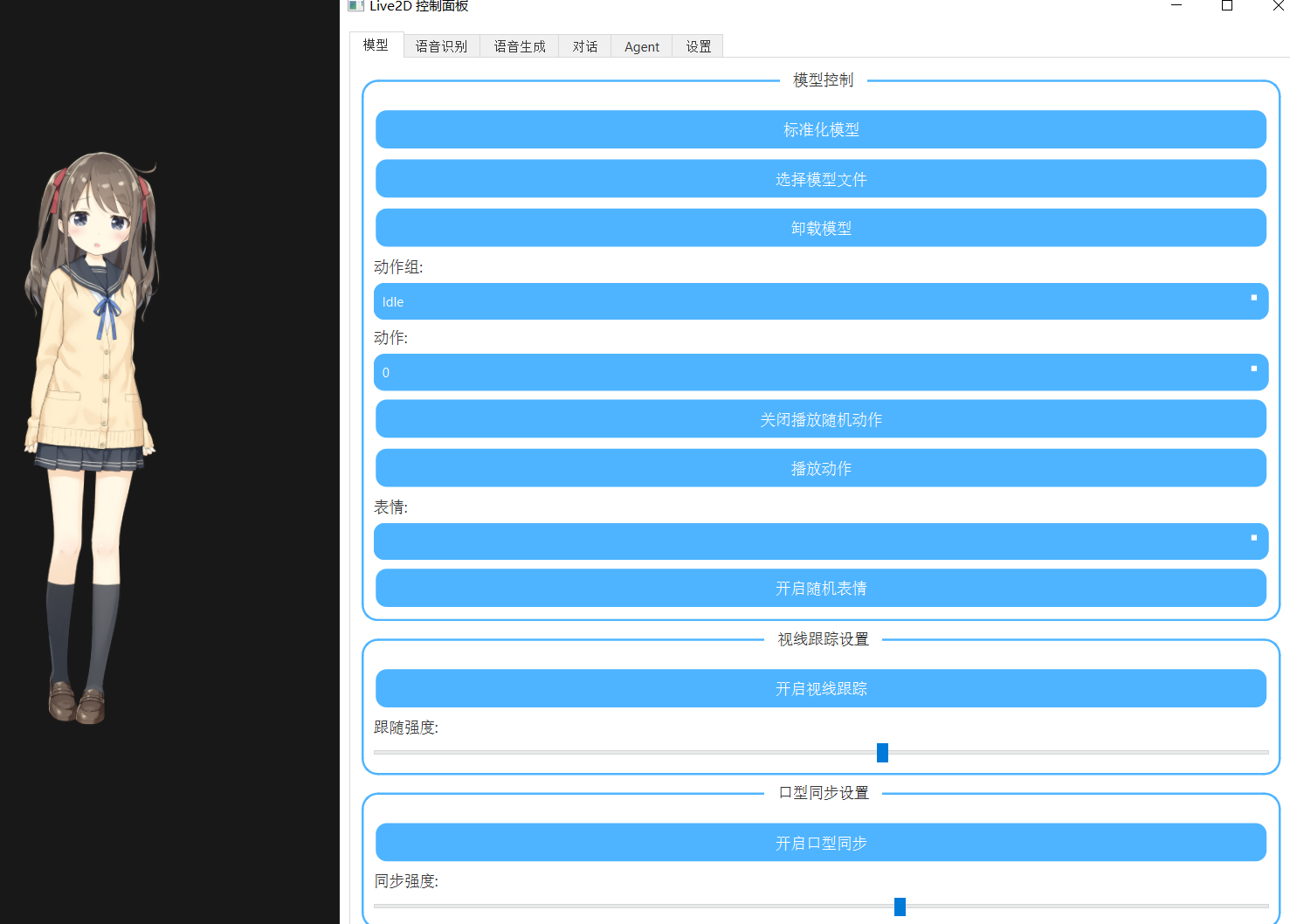Screen dimensions: 1290x924
Task: Click the Live2D app icon in title bar
Action: [x=355, y=5]
